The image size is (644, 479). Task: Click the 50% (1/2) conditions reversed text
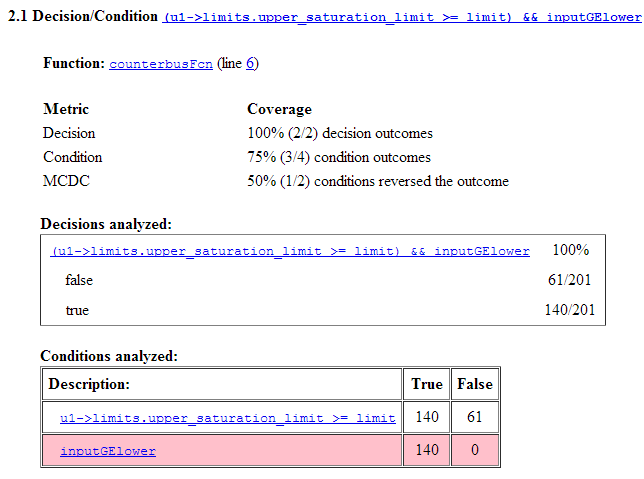click(x=378, y=181)
